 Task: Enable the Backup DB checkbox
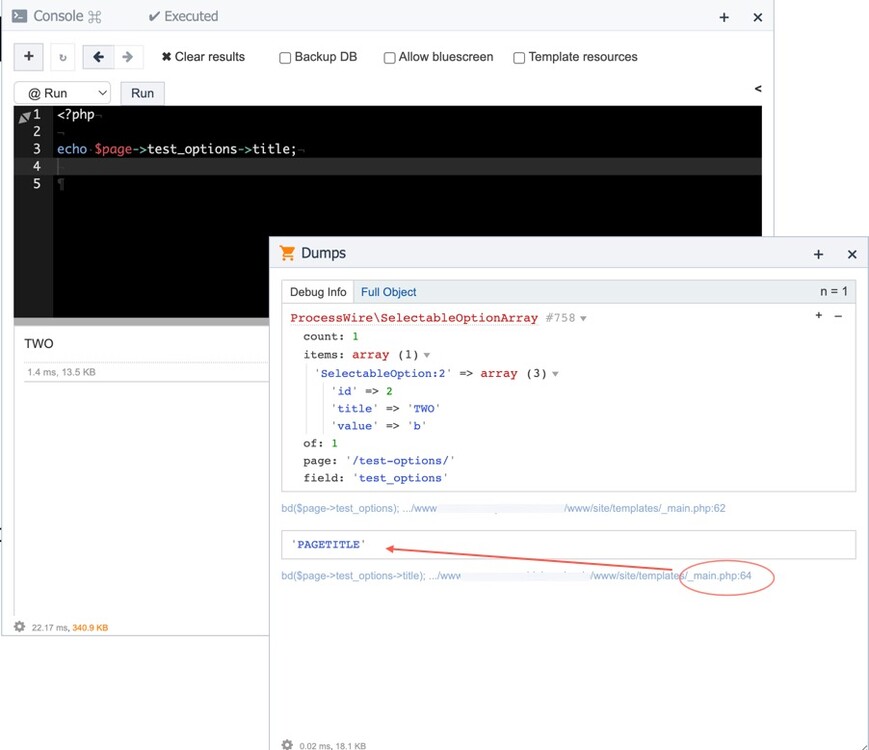(x=285, y=58)
